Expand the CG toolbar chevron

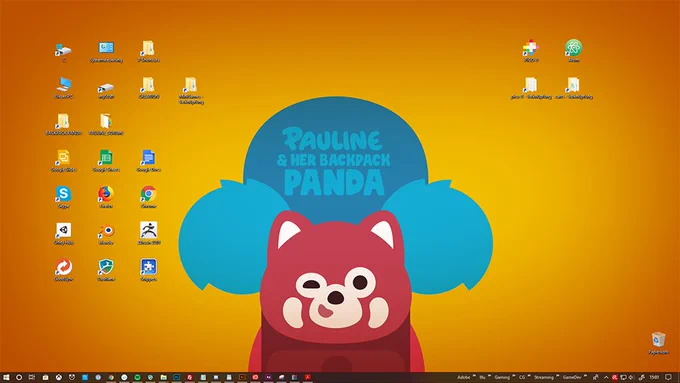tap(529, 376)
